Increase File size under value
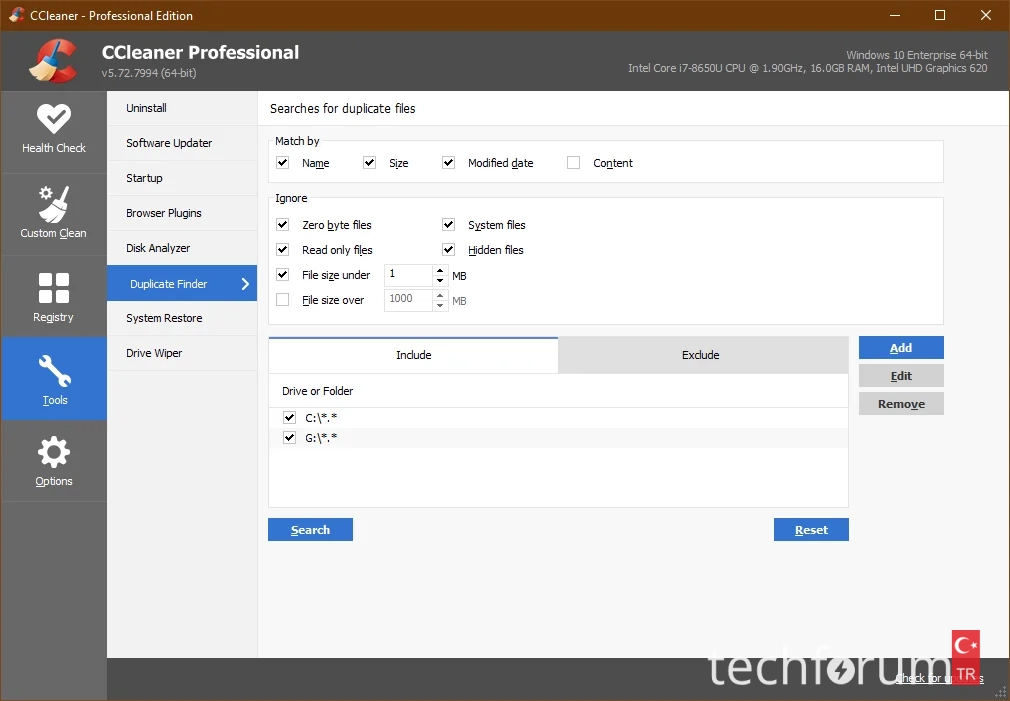The width and height of the screenshot is (1010, 701). click(x=440, y=270)
